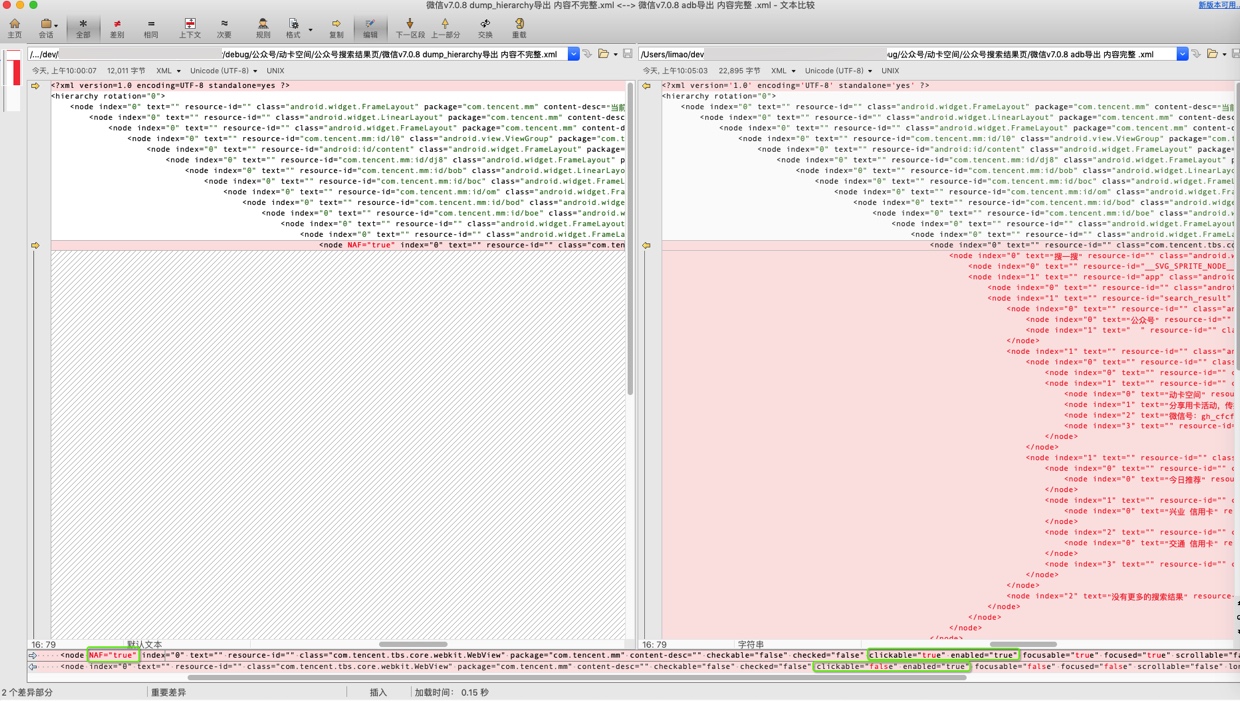Click the left hierarchy rotation="0" line

[108, 96]
